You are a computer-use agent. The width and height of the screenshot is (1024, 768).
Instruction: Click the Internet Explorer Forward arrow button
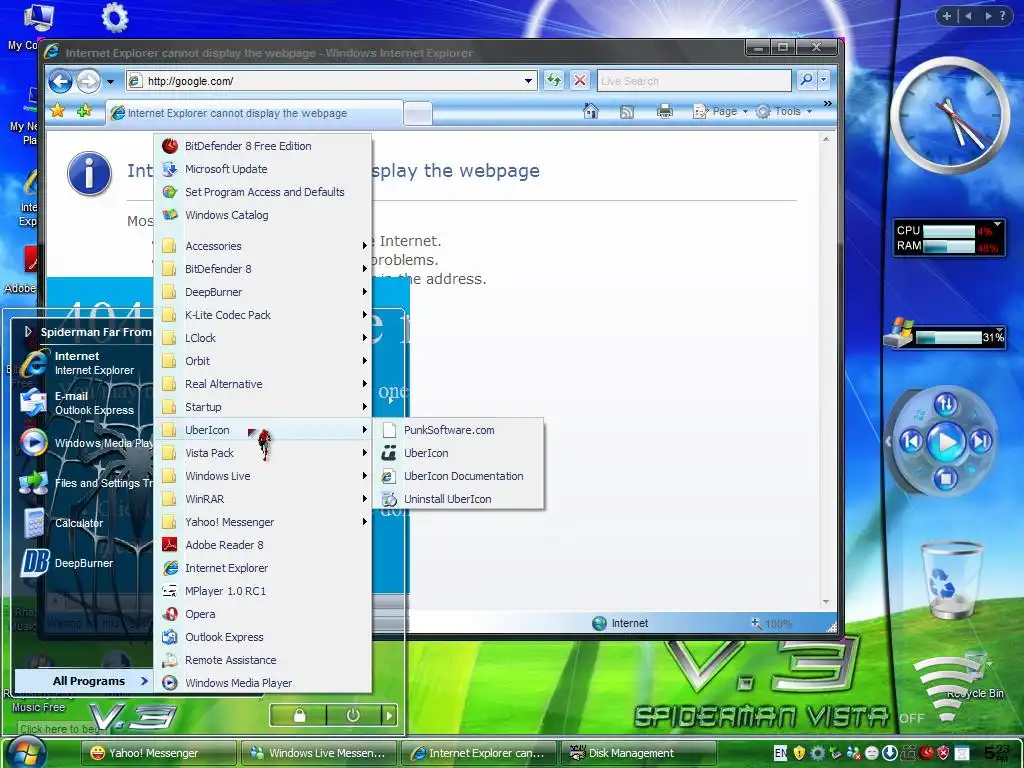(89, 82)
